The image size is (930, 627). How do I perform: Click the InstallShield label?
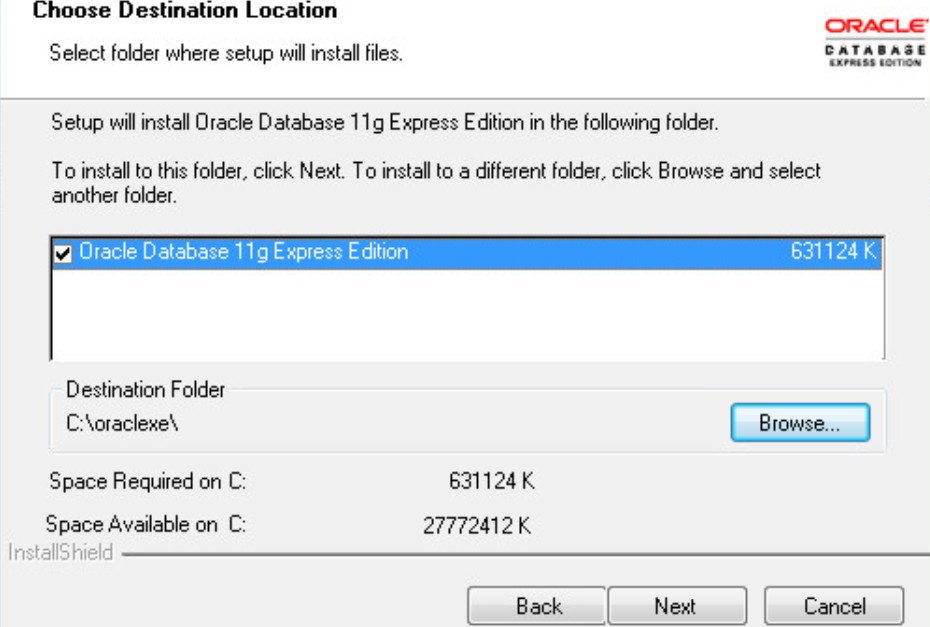pyautogui.click(x=60, y=552)
